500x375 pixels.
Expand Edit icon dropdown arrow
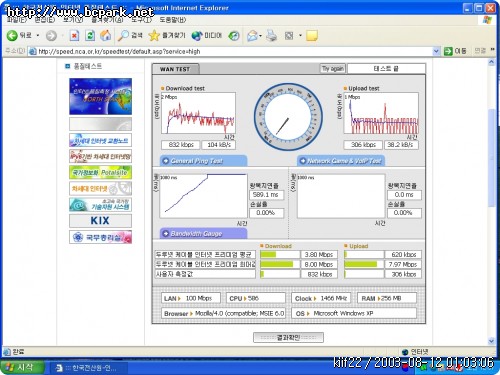tap(300, 35)
